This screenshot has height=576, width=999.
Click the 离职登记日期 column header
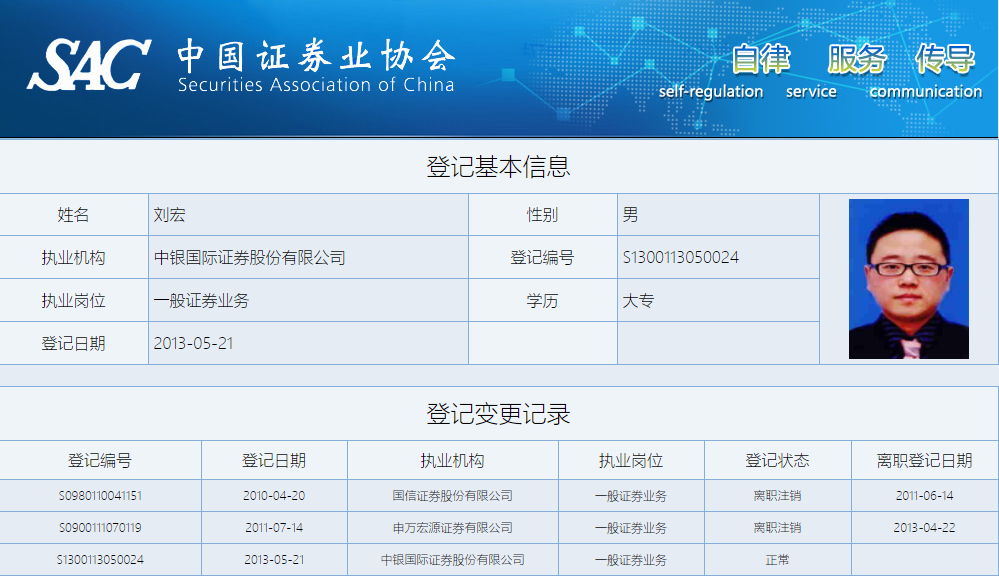[924, 461]
